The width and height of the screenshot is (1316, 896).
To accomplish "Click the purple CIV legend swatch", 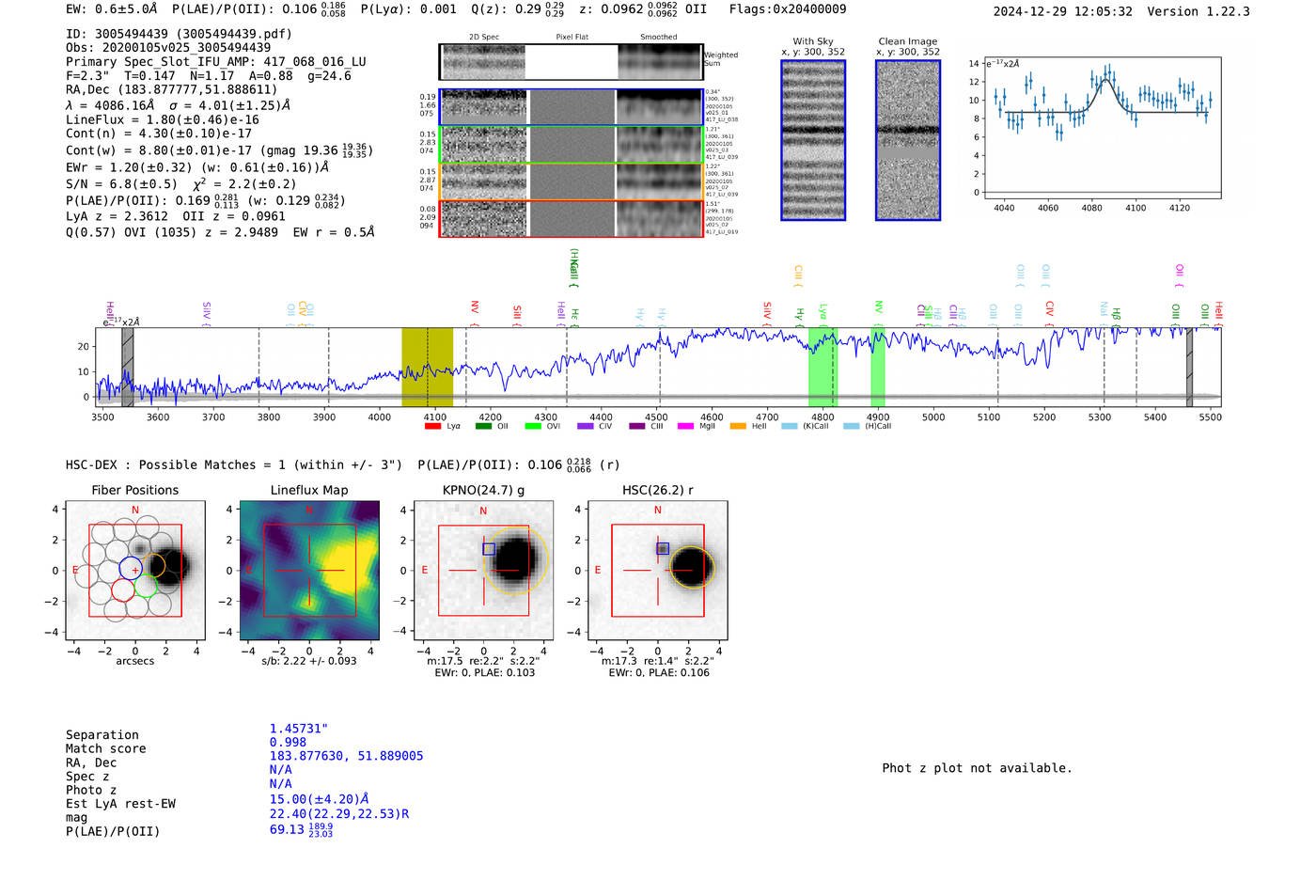I will 585,426.
